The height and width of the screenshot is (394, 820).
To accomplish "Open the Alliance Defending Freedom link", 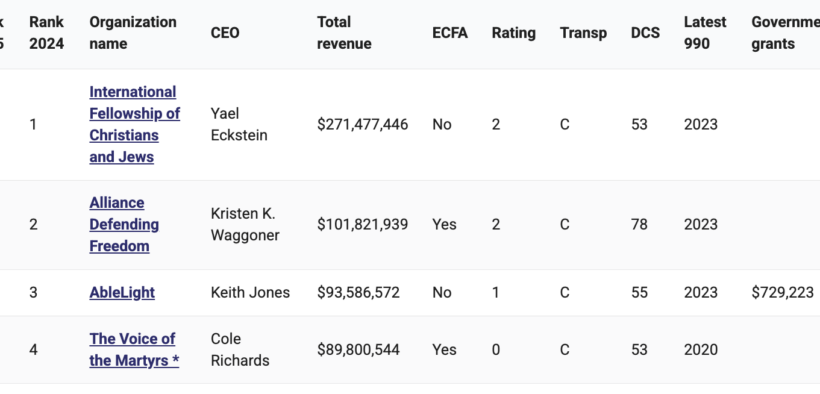I will pyautogui.click(x=124, y=224).
